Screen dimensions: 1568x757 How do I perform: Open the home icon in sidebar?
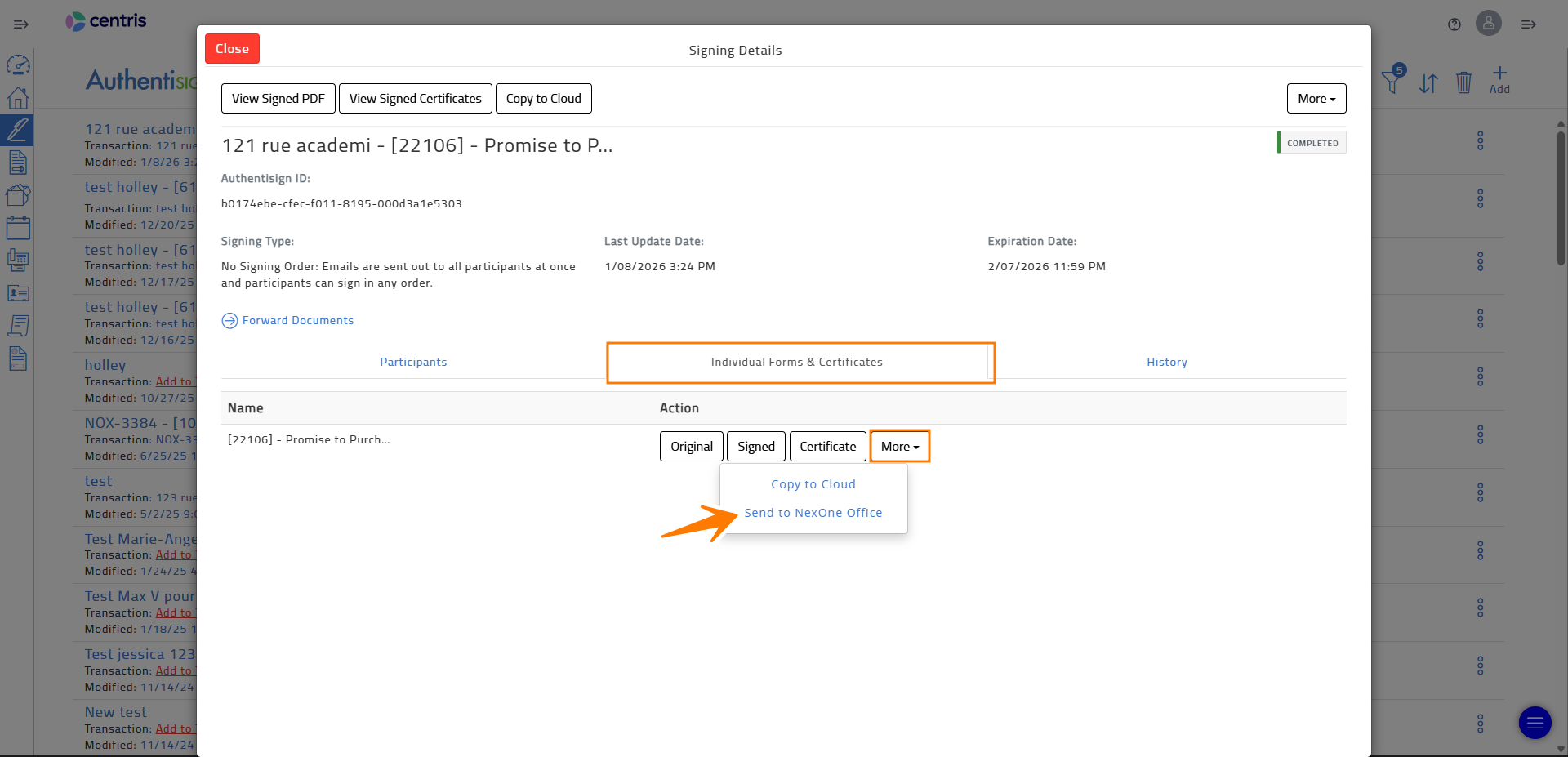click(x=18, y=98)
